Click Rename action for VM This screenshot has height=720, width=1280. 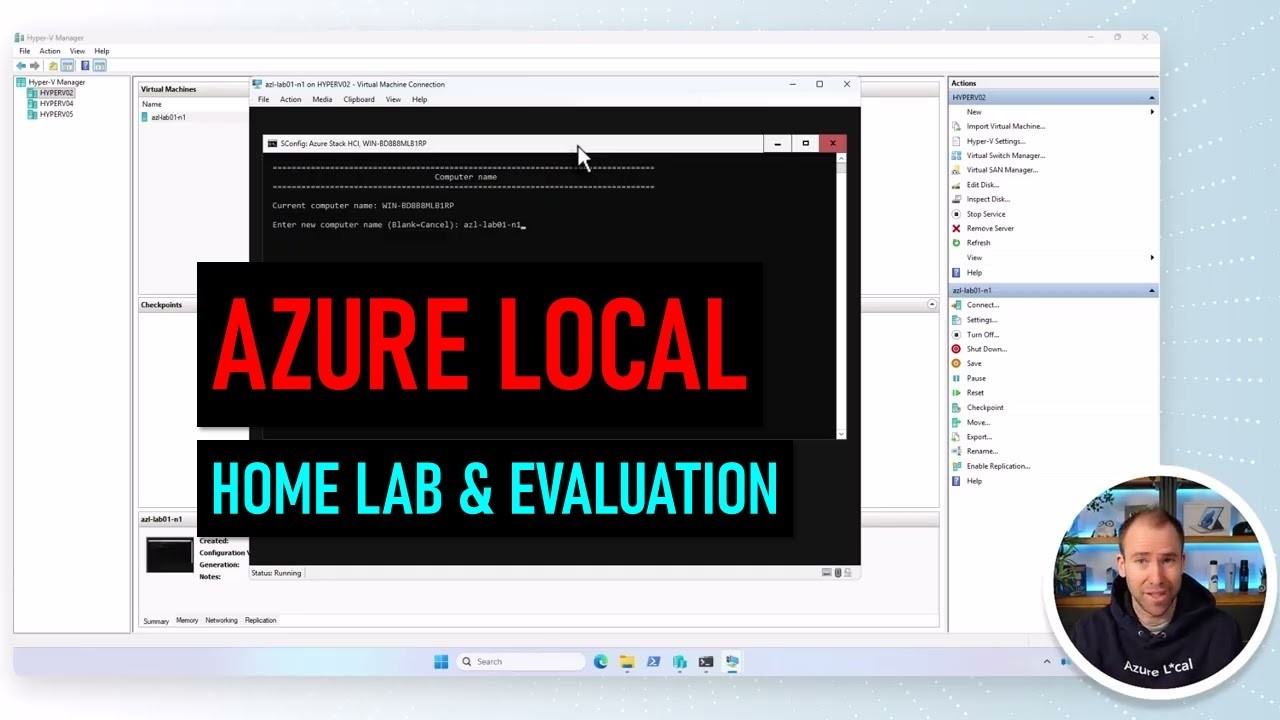pos(982,451)
